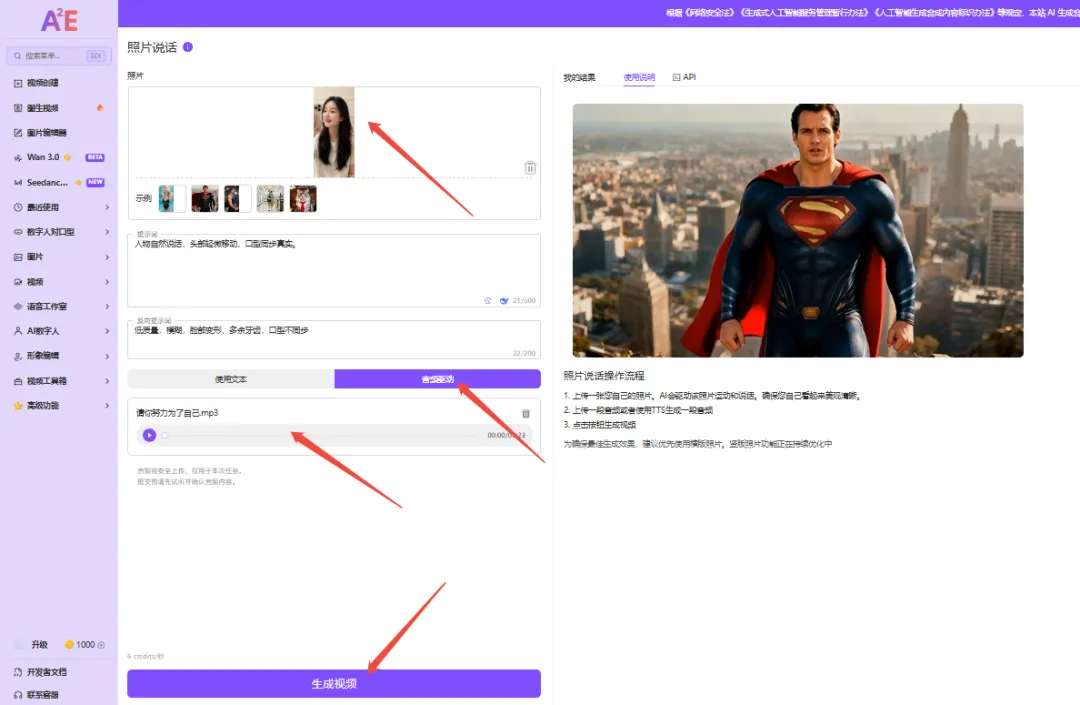Choose the first example thumbnail, woman in swimsuit
The width and height of the screenshot is (1080, 705).
pyautogui.click(x=172, y=199)
